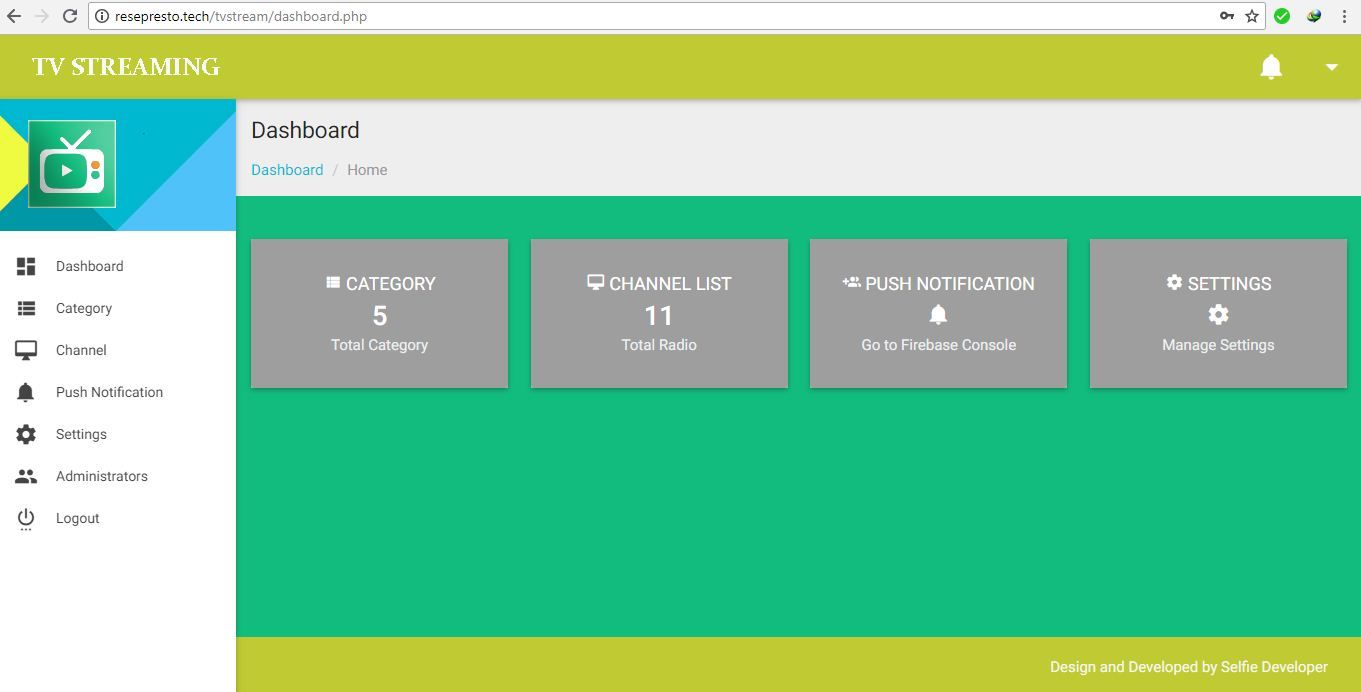
Task: Click the Logout power icon
Action: [26, 518]
